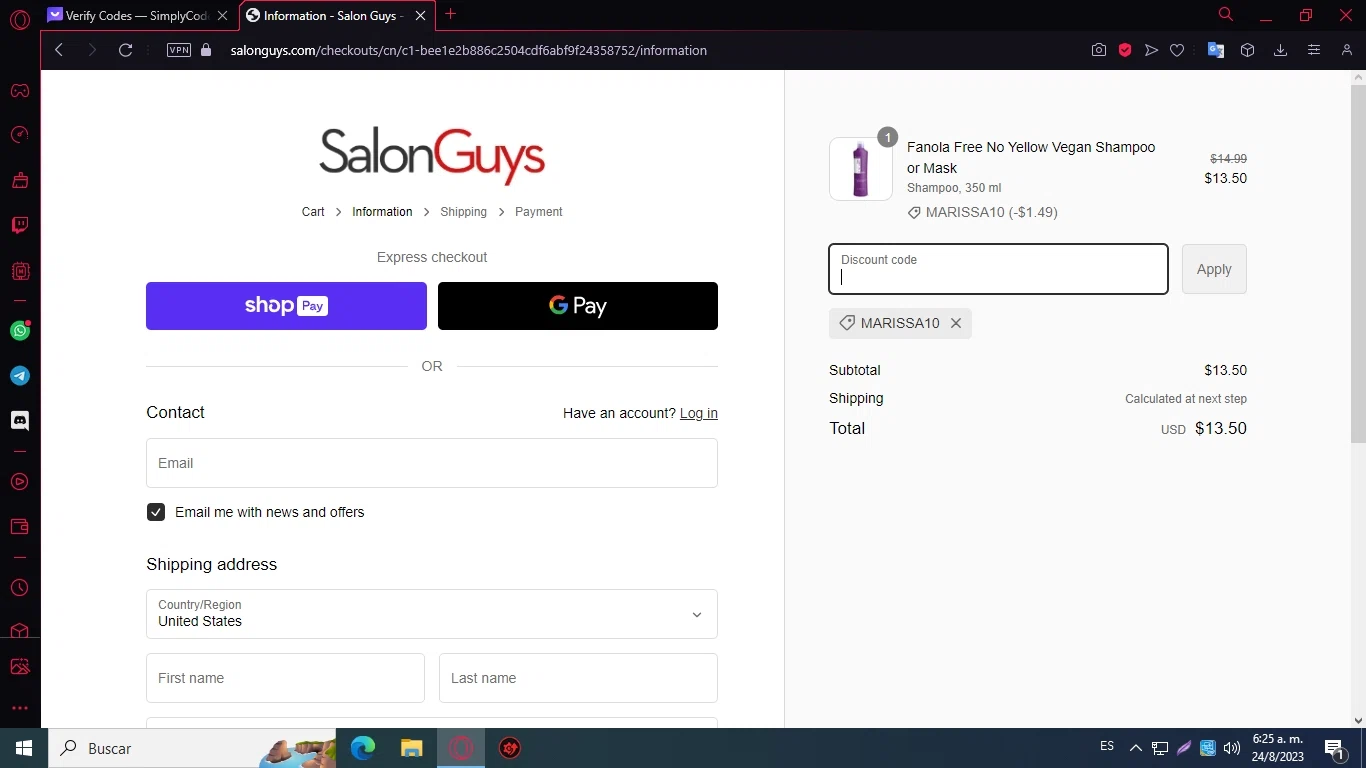Screen dimensions: 1366x768
Task: Open the profile account icon
Action: pyautogui.click(x=1347, y=50)
